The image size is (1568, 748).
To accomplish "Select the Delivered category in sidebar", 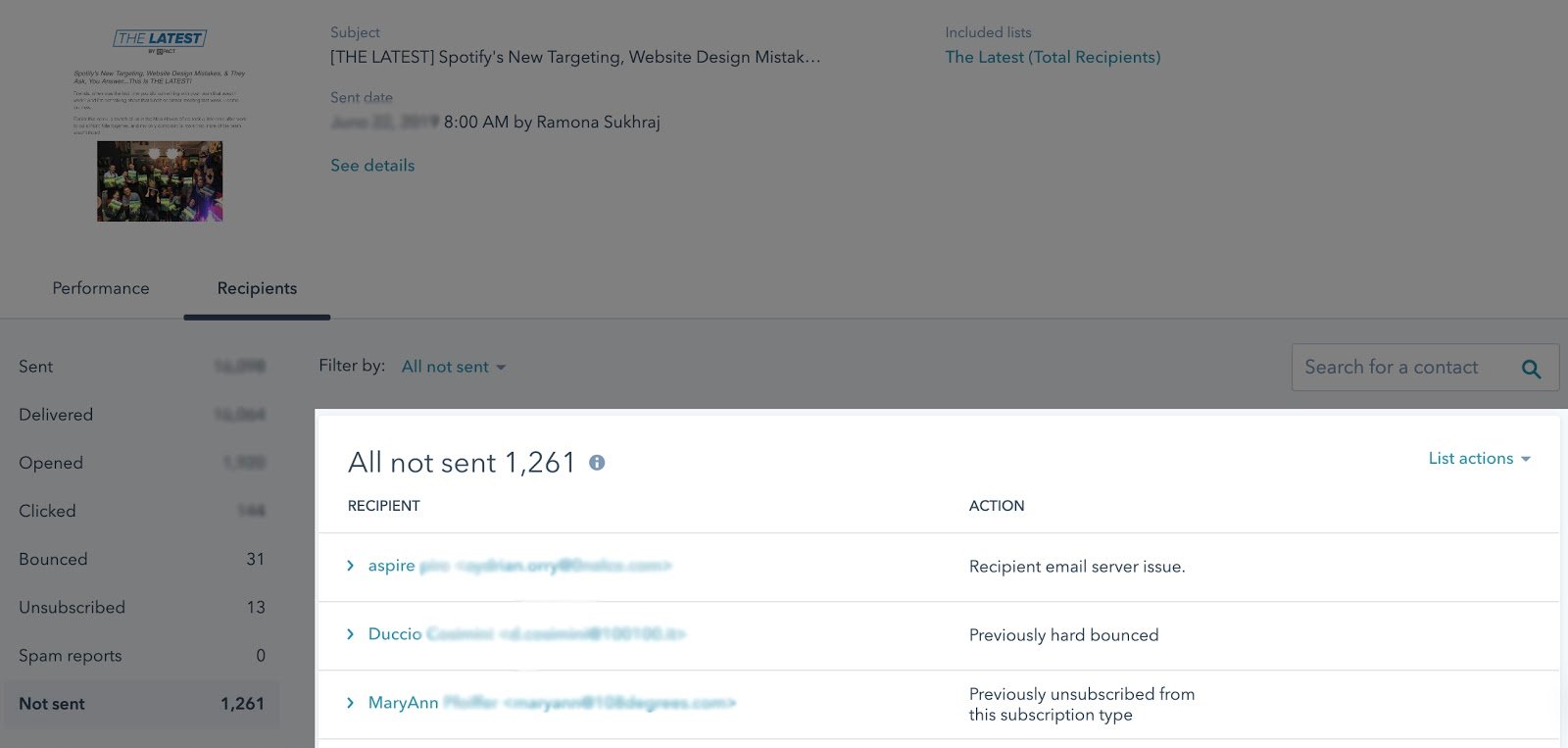I will click(x=56, y=415).
